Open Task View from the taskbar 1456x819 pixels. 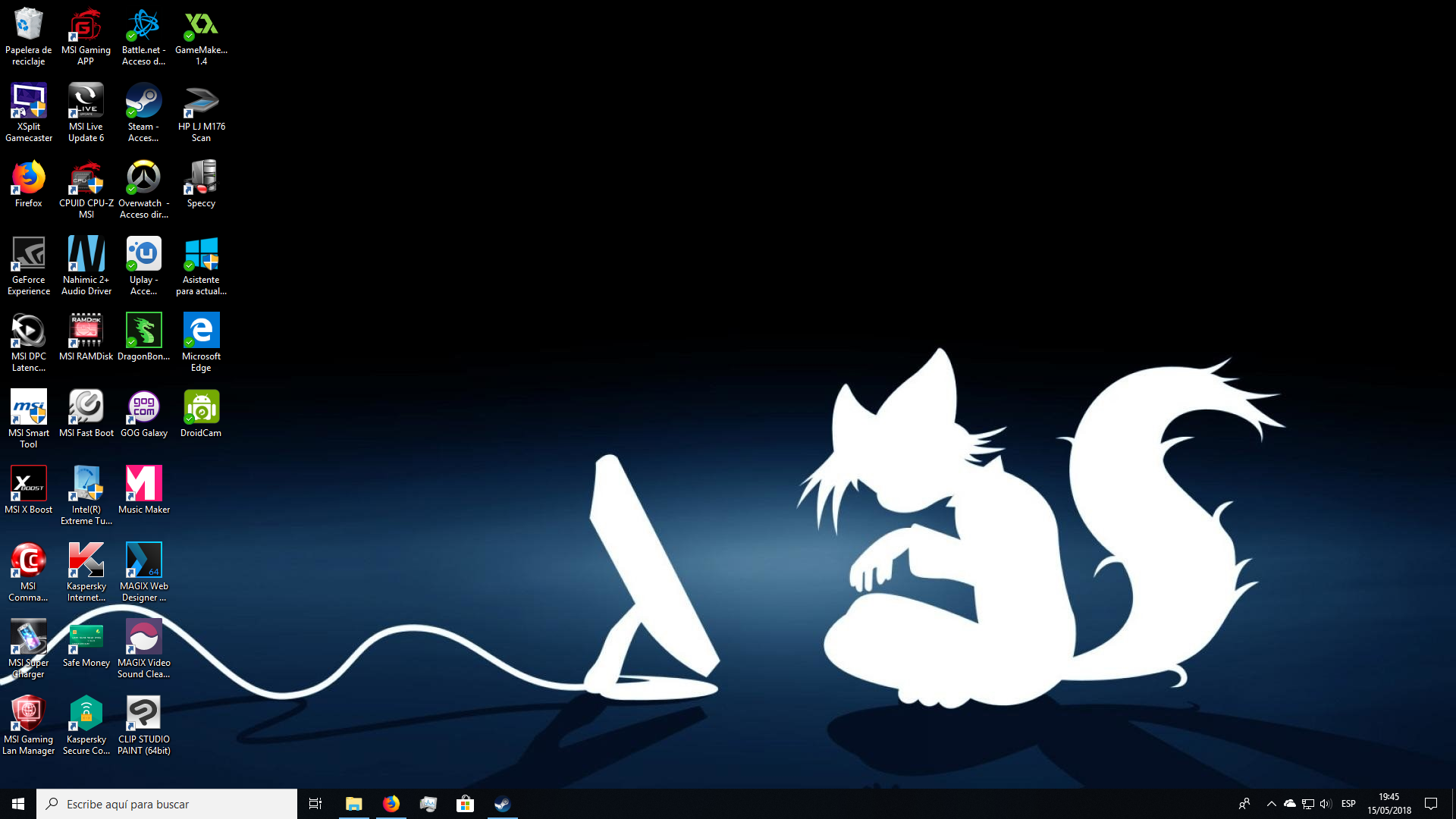[x=315, y=804]
